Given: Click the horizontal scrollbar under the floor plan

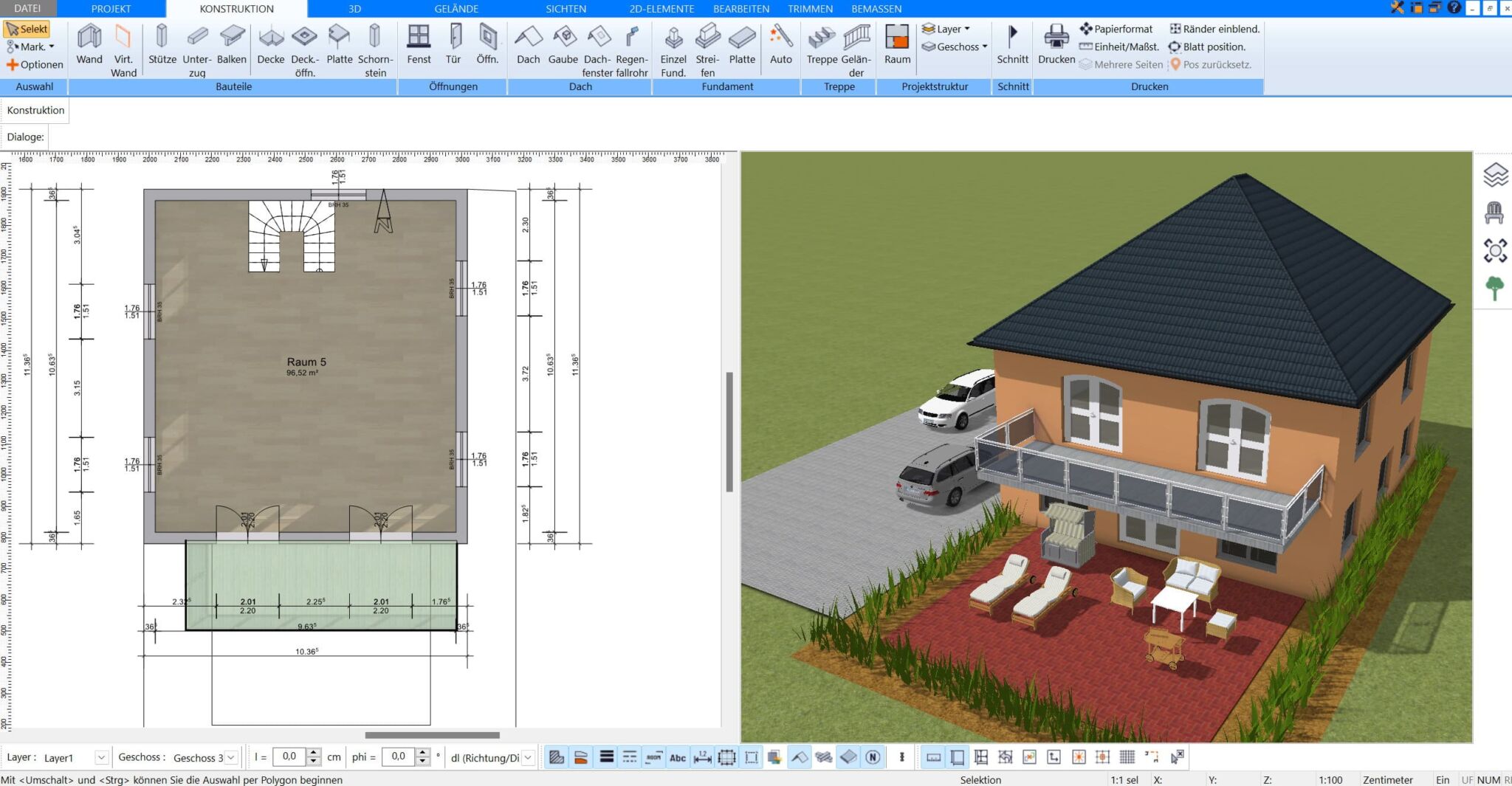Looking at the screenshot, I should tap(432, 735).
